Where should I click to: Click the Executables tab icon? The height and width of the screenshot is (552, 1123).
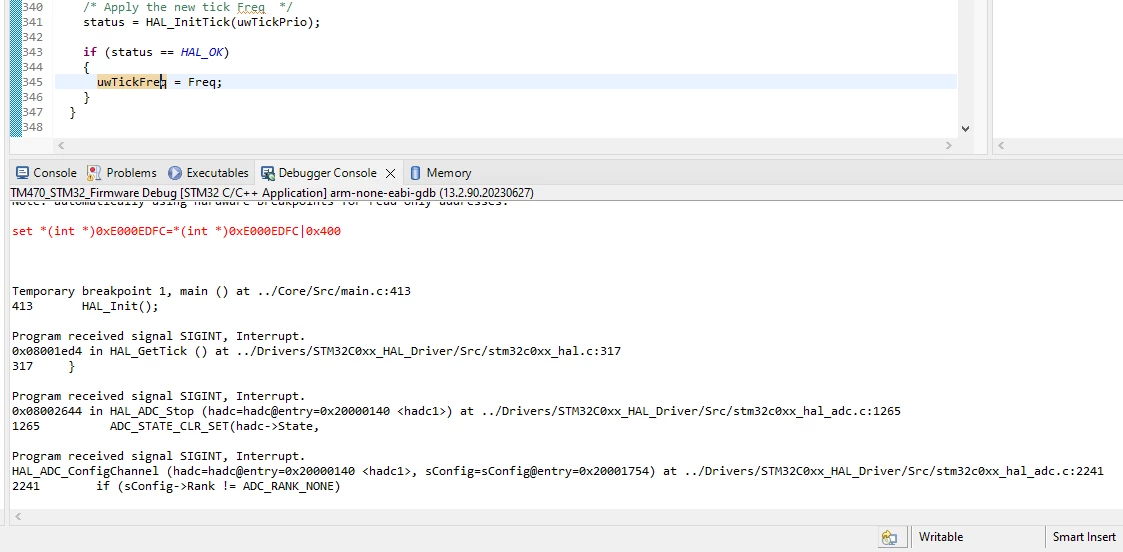click(175, 173)
